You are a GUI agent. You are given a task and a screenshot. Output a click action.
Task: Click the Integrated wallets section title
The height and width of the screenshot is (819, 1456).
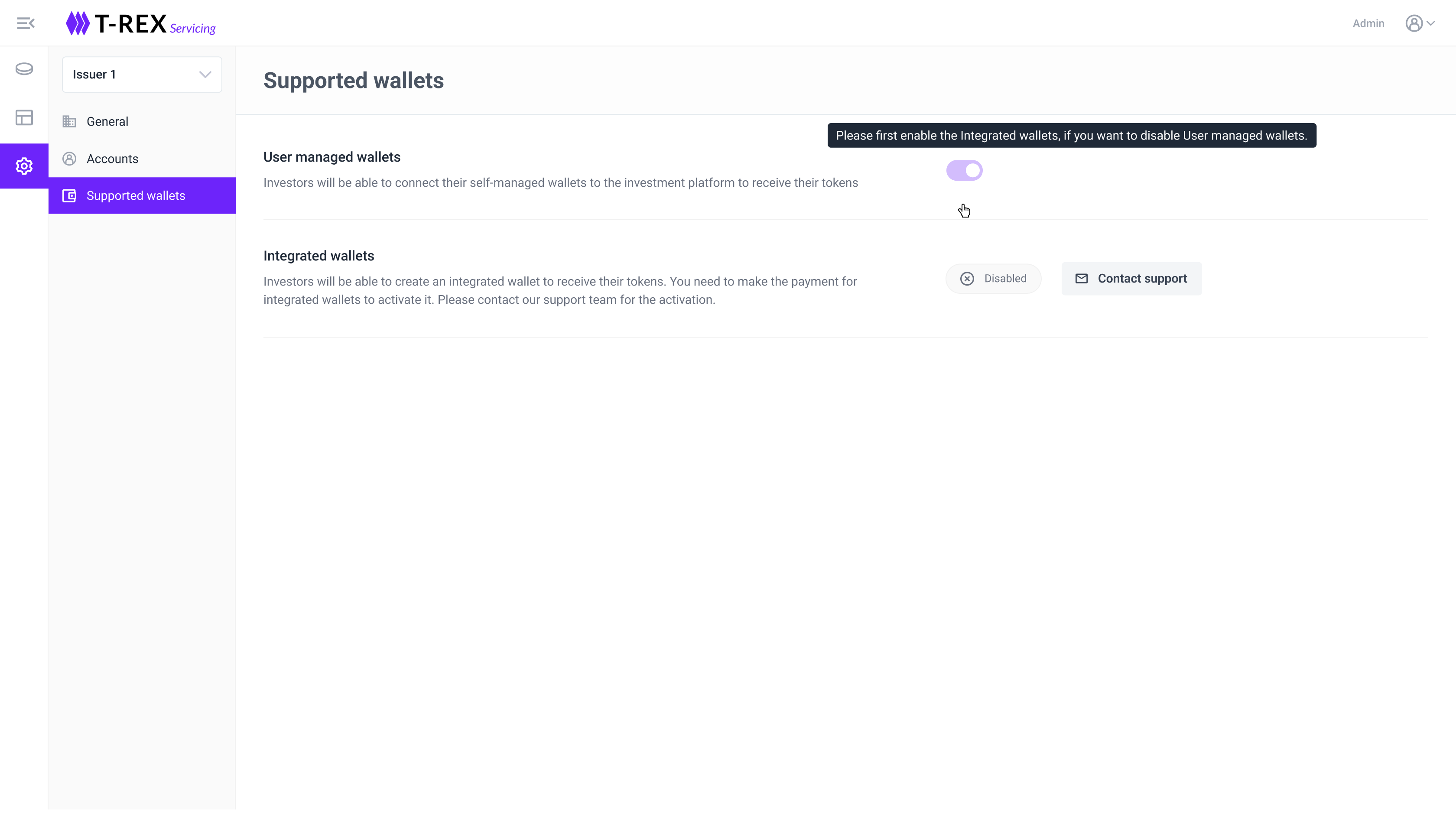(319, 256)
